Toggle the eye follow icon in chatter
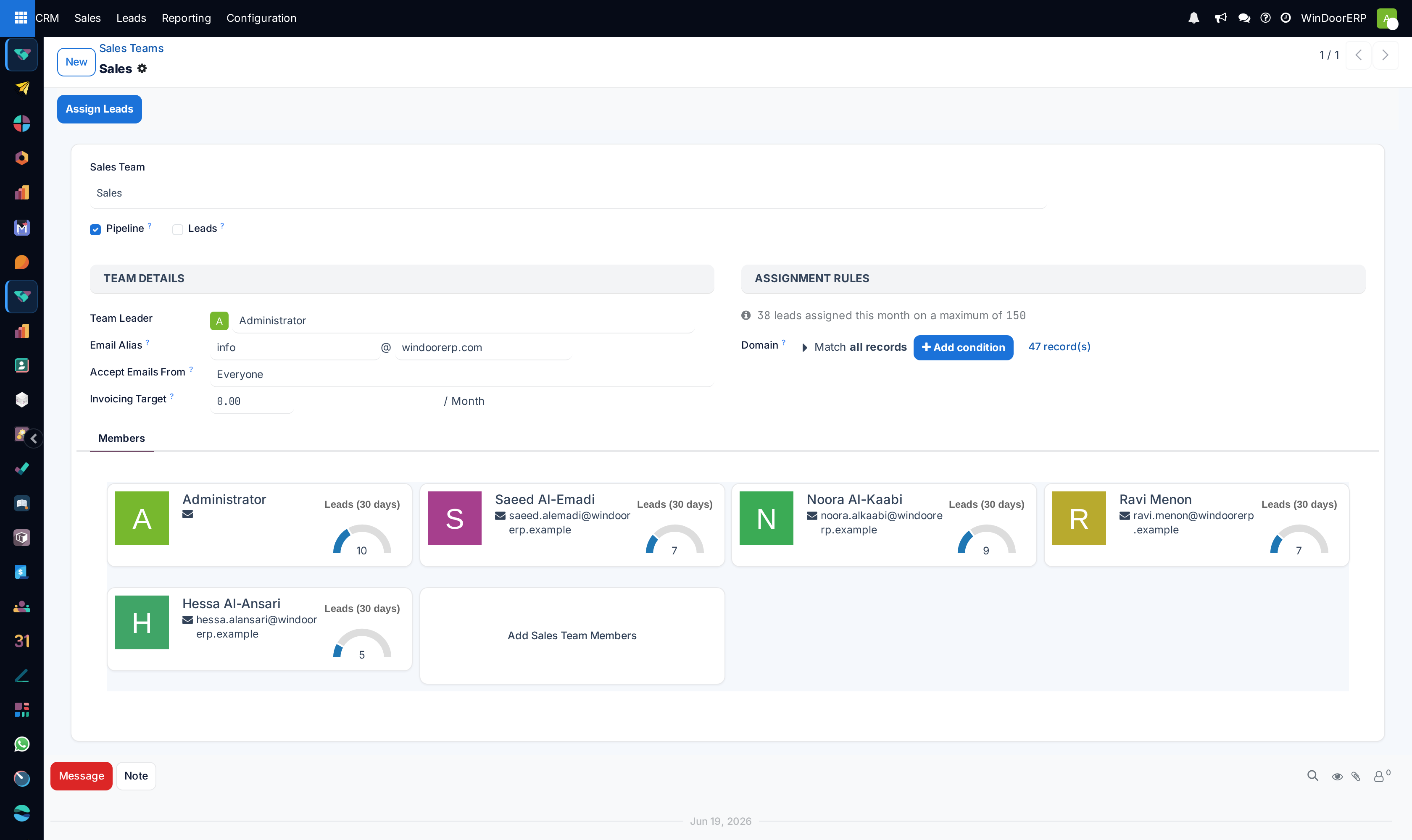The height and width of the screenshot is (840, 1412). [x=1337, y=777]
